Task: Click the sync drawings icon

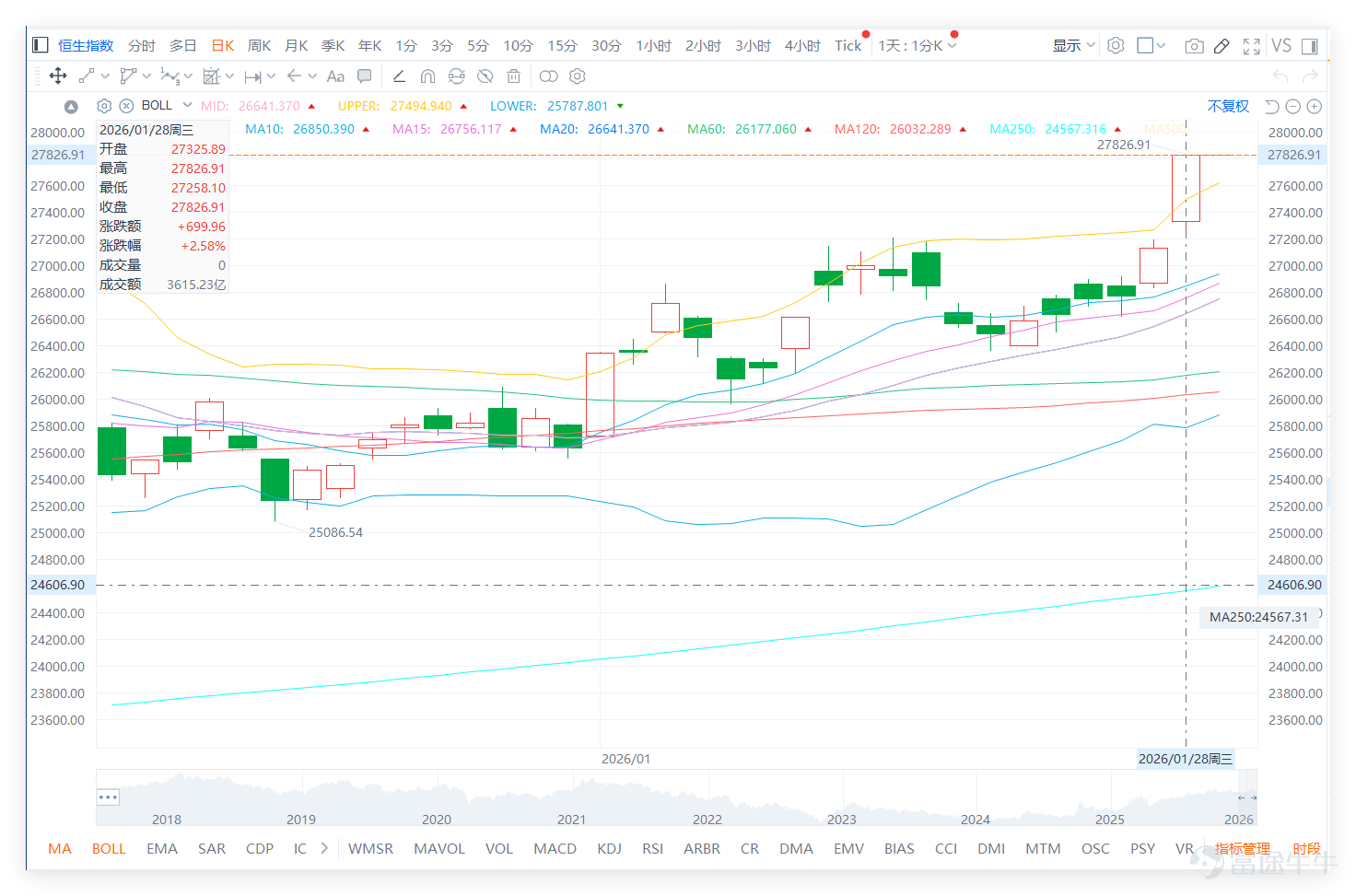Action: [456, 76]
